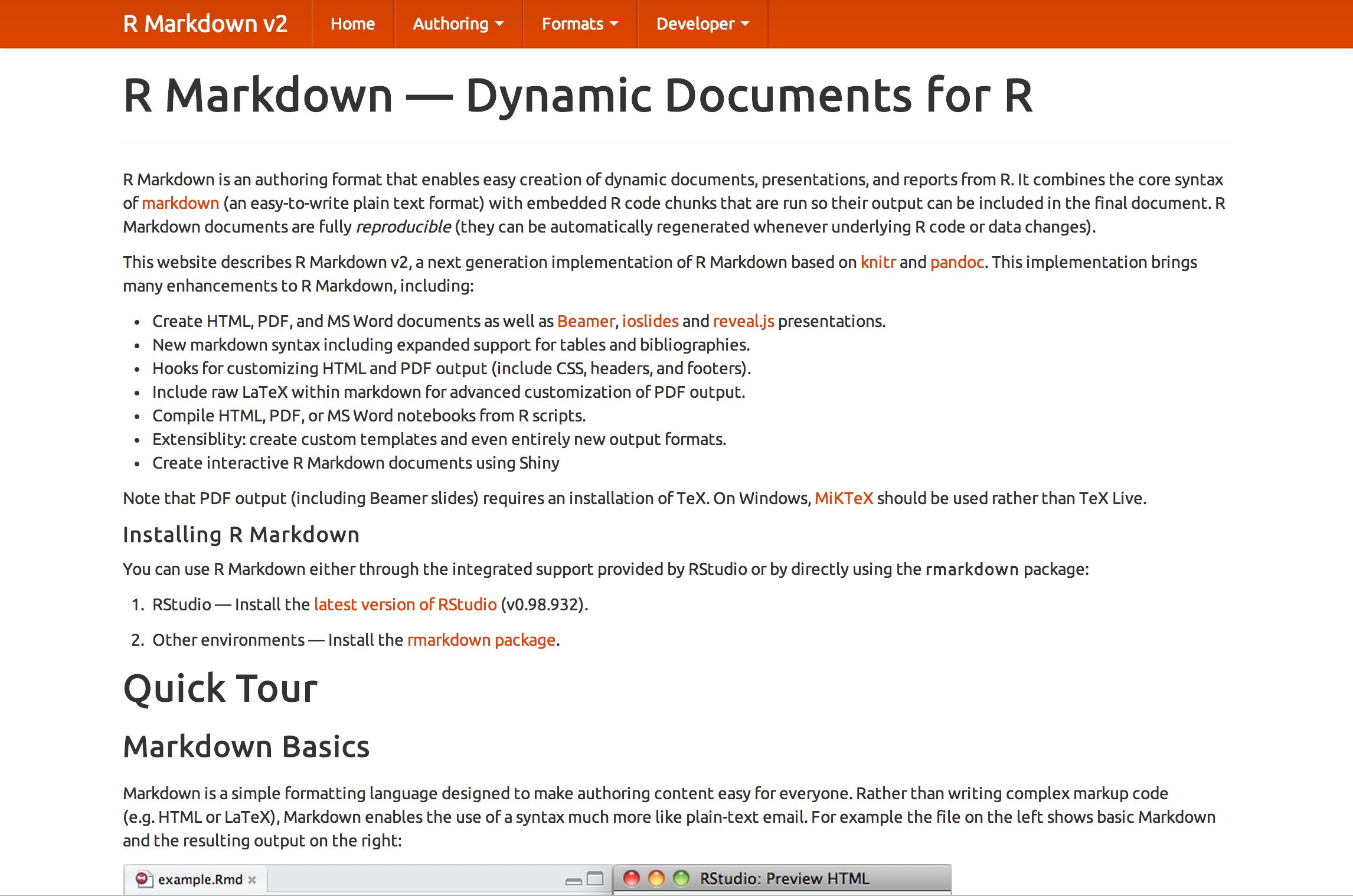
Task: Click the red button of Preview HTML window
Action: click(632, 878)
